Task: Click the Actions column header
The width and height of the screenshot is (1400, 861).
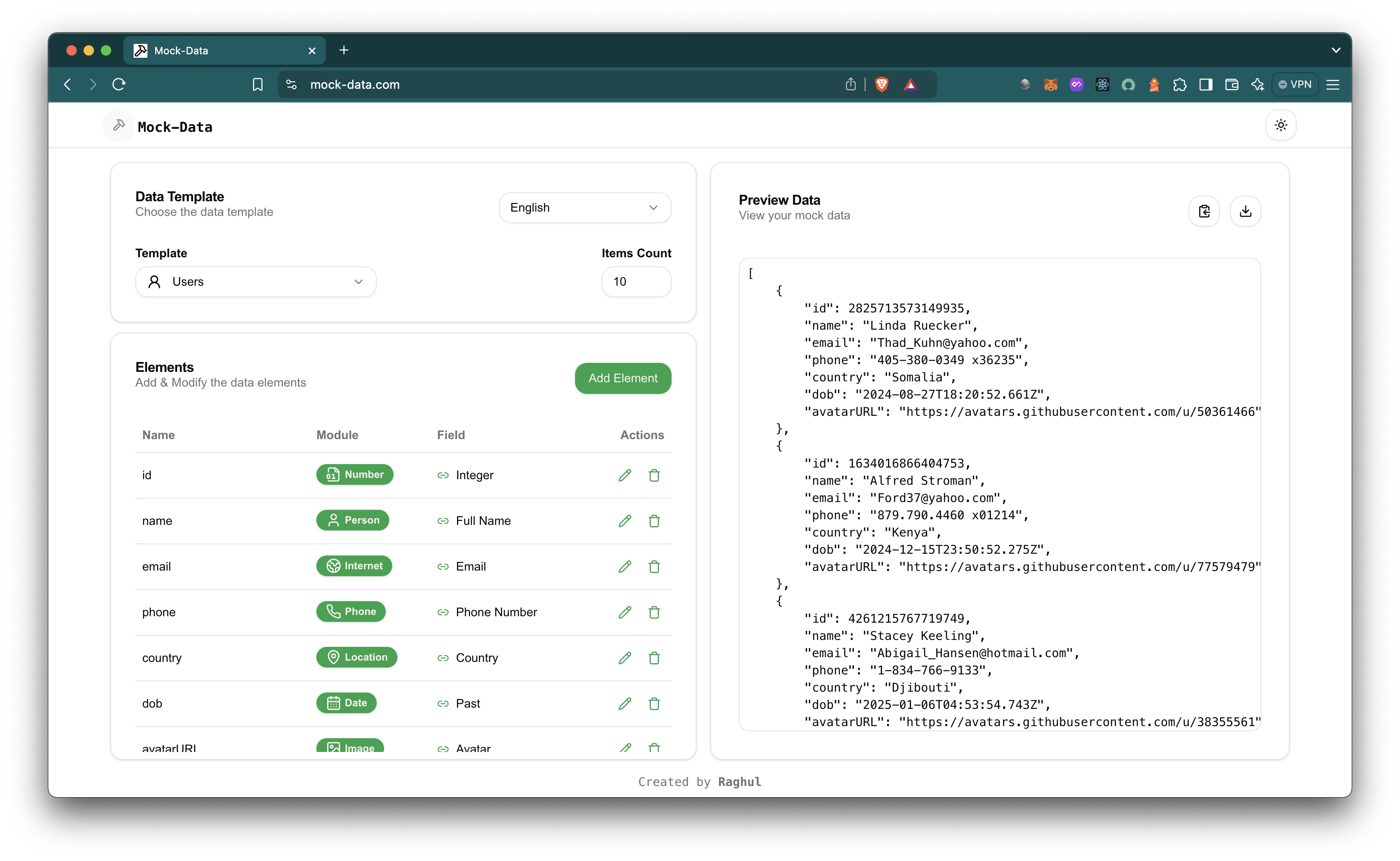Action: (642, 435)
